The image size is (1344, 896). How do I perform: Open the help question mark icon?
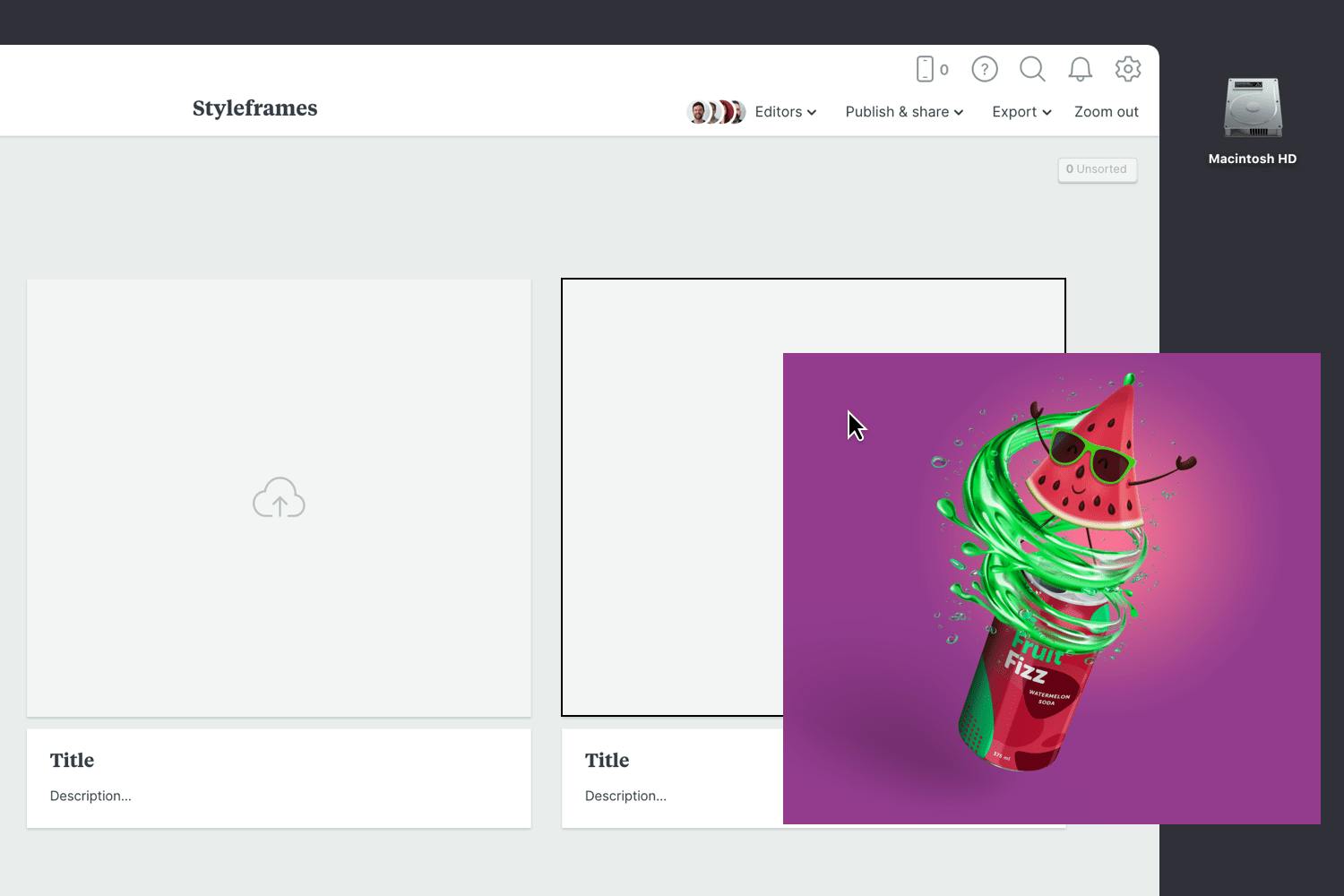click(985, 68)
